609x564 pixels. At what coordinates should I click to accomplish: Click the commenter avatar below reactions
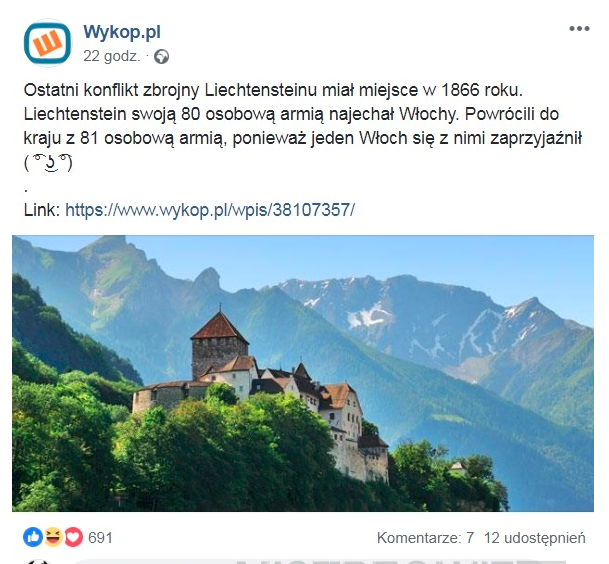(39, 562)
